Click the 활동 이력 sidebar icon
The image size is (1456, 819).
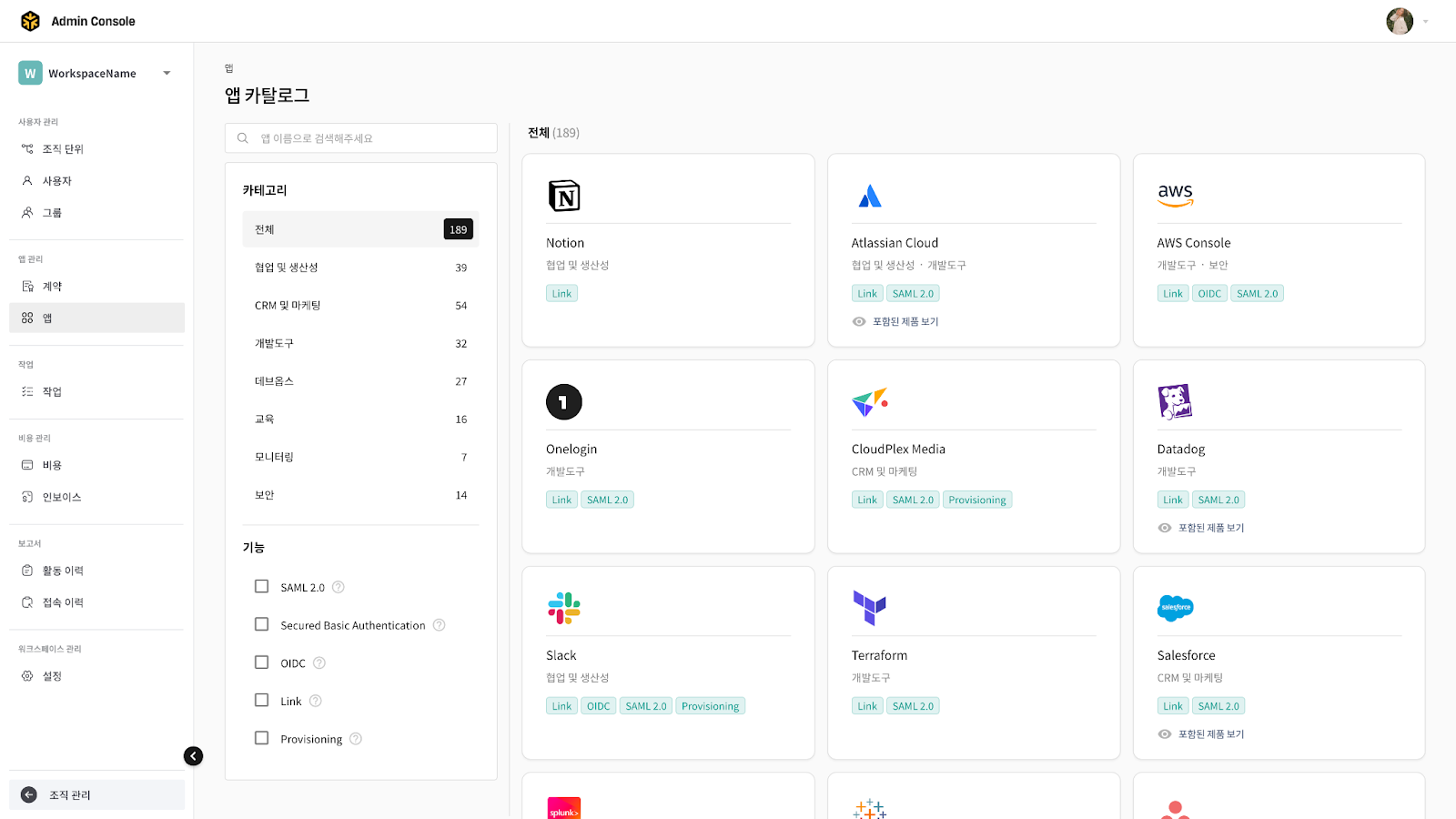pyautogui.click(x=27, y=571)
